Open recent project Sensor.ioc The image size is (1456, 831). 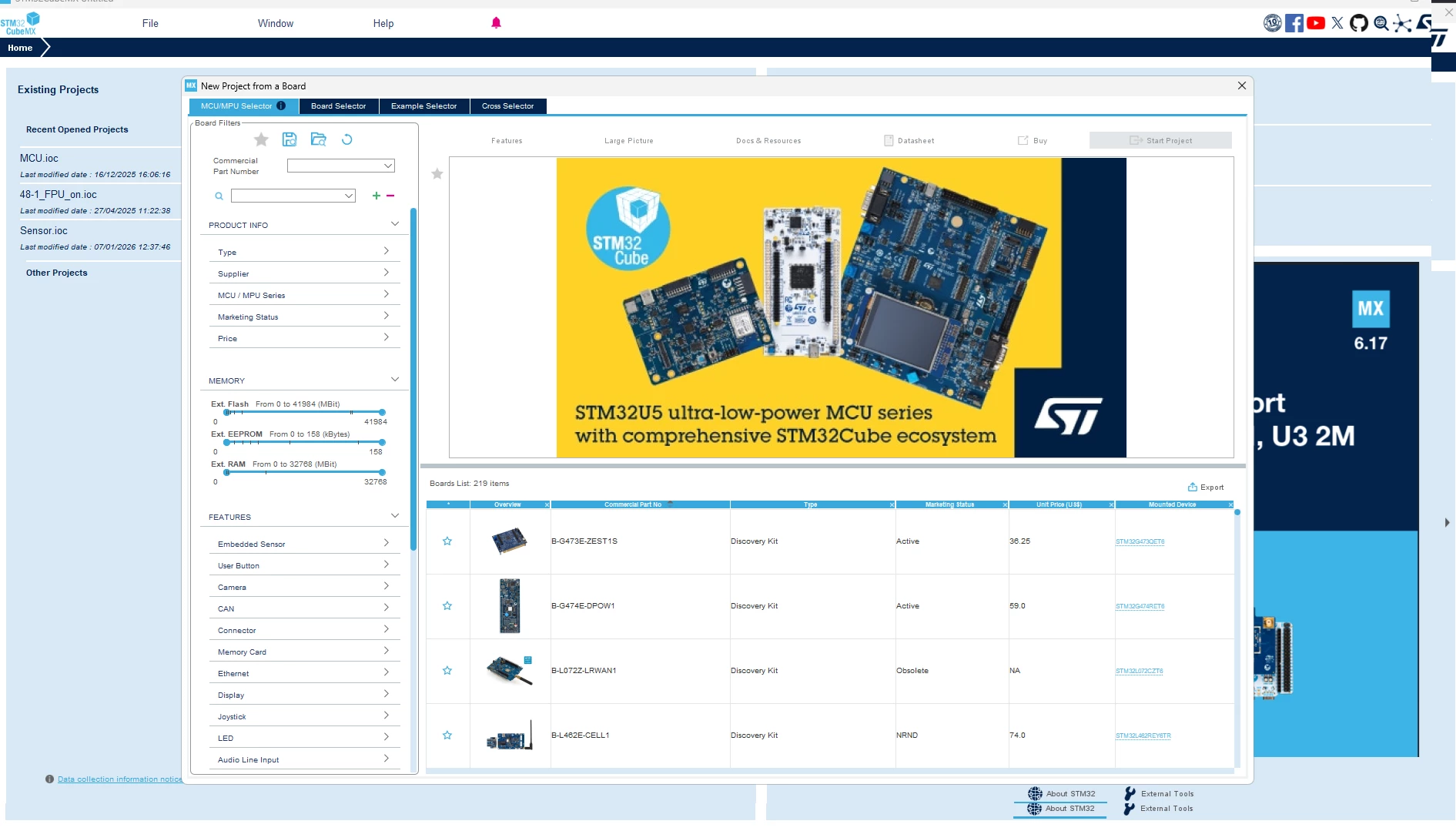pos(44,231)
